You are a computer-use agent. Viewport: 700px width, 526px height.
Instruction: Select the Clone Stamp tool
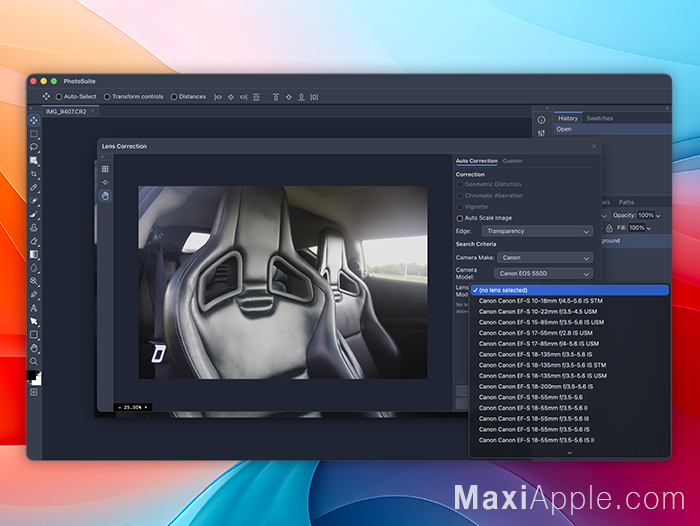[34, 228]
